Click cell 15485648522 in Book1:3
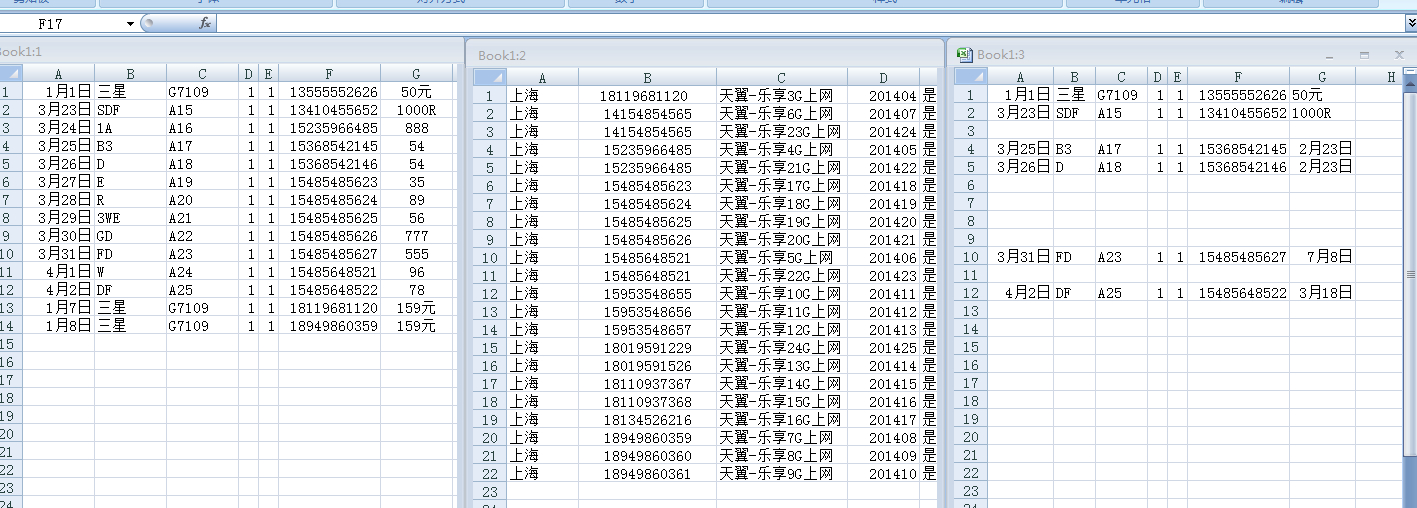The width and height of the screenshot is (1417, 508). pos(1238,293)
